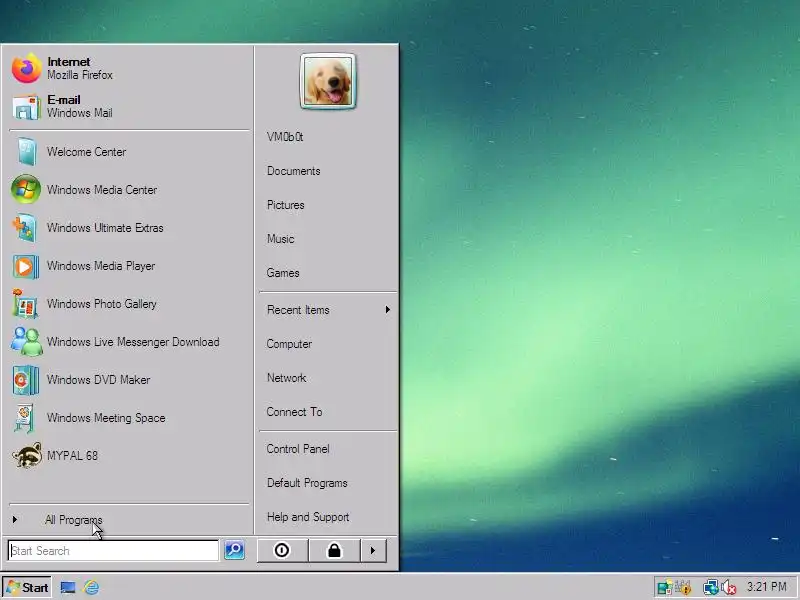The width and height of the screenshot is (800, 600).
Task: Click the 3:21 PM clock
Action: [x=767, y=587]
